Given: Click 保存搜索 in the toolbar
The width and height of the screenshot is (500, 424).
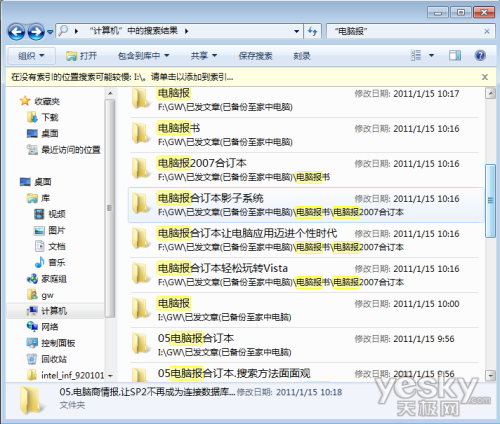Looking at the screenshot, I should pos(256,56).
